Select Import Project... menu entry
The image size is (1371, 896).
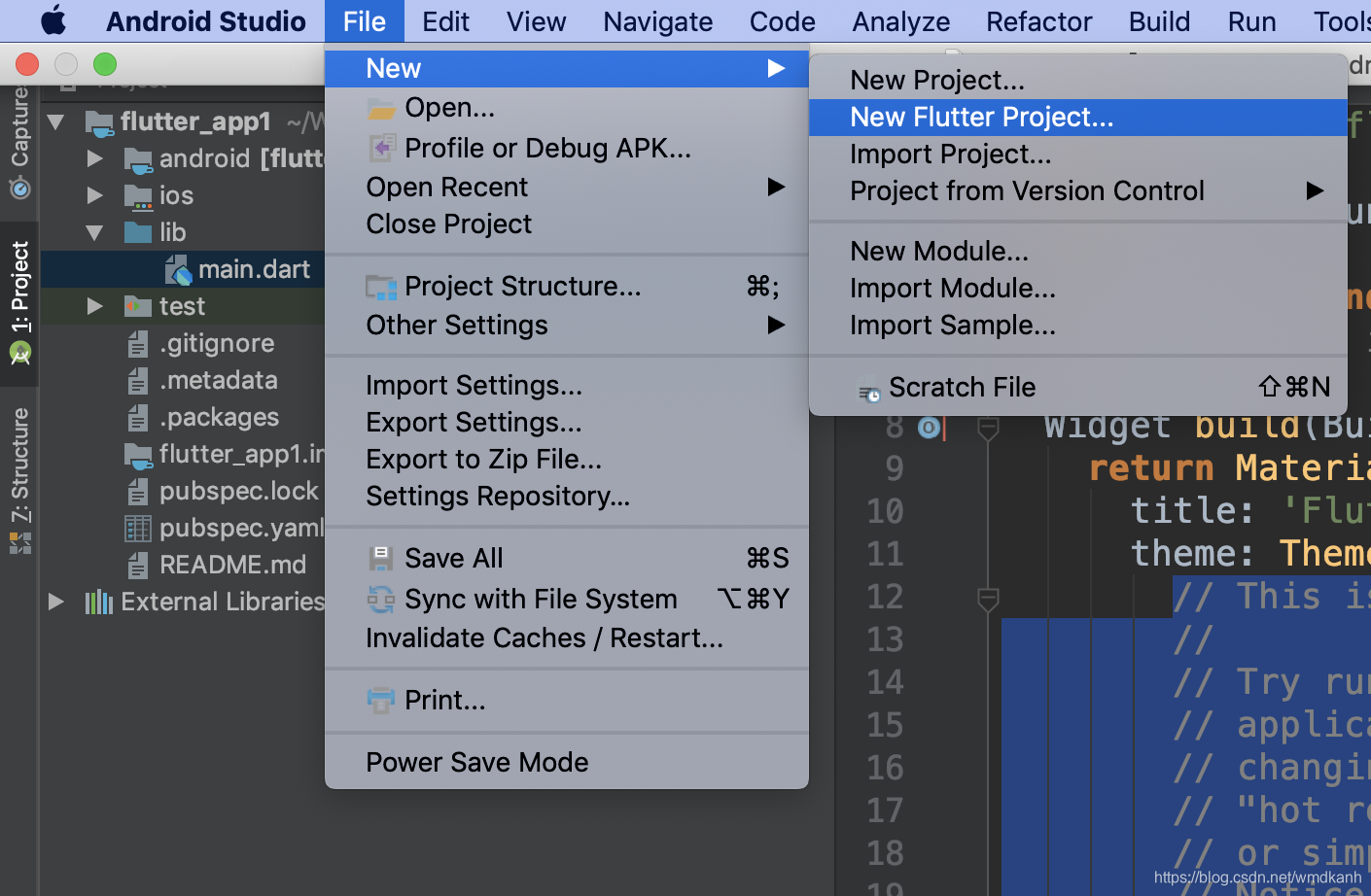(x=1078, y=155)
